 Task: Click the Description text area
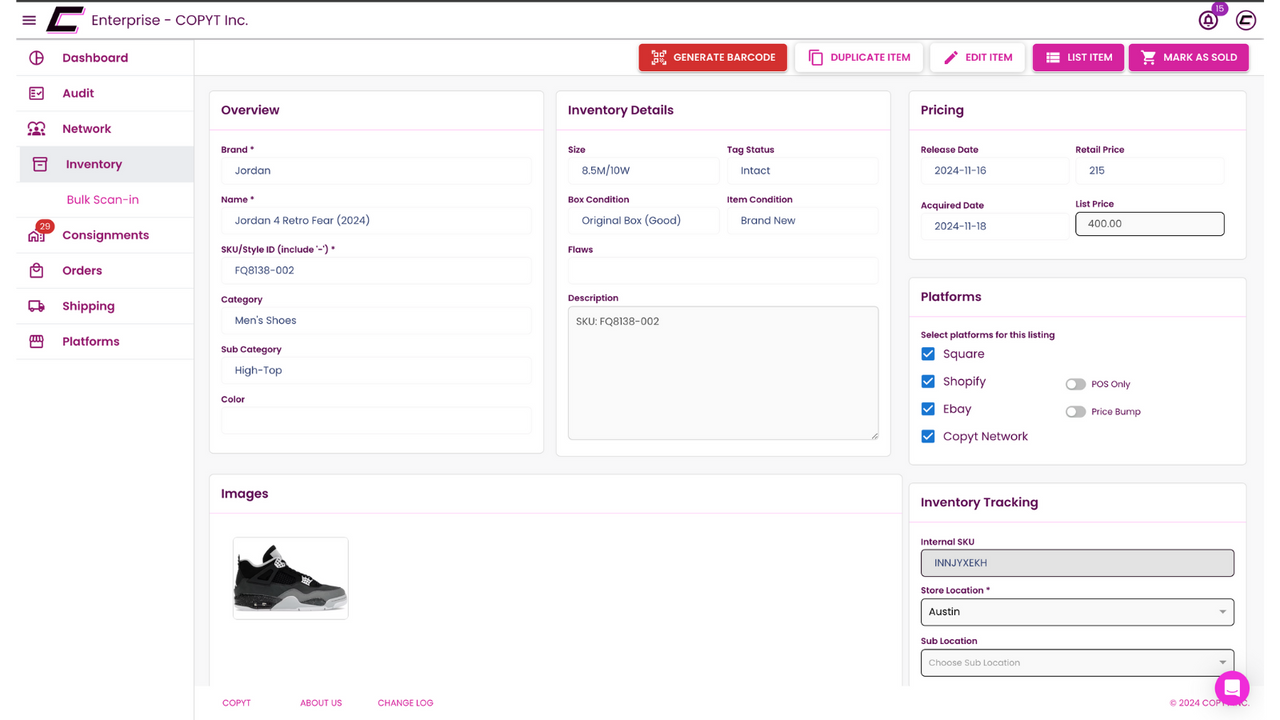click(x=723, y=373)
